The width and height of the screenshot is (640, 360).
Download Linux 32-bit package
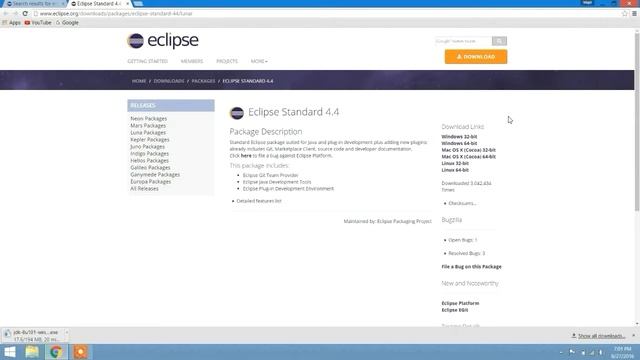coord(455,163)
